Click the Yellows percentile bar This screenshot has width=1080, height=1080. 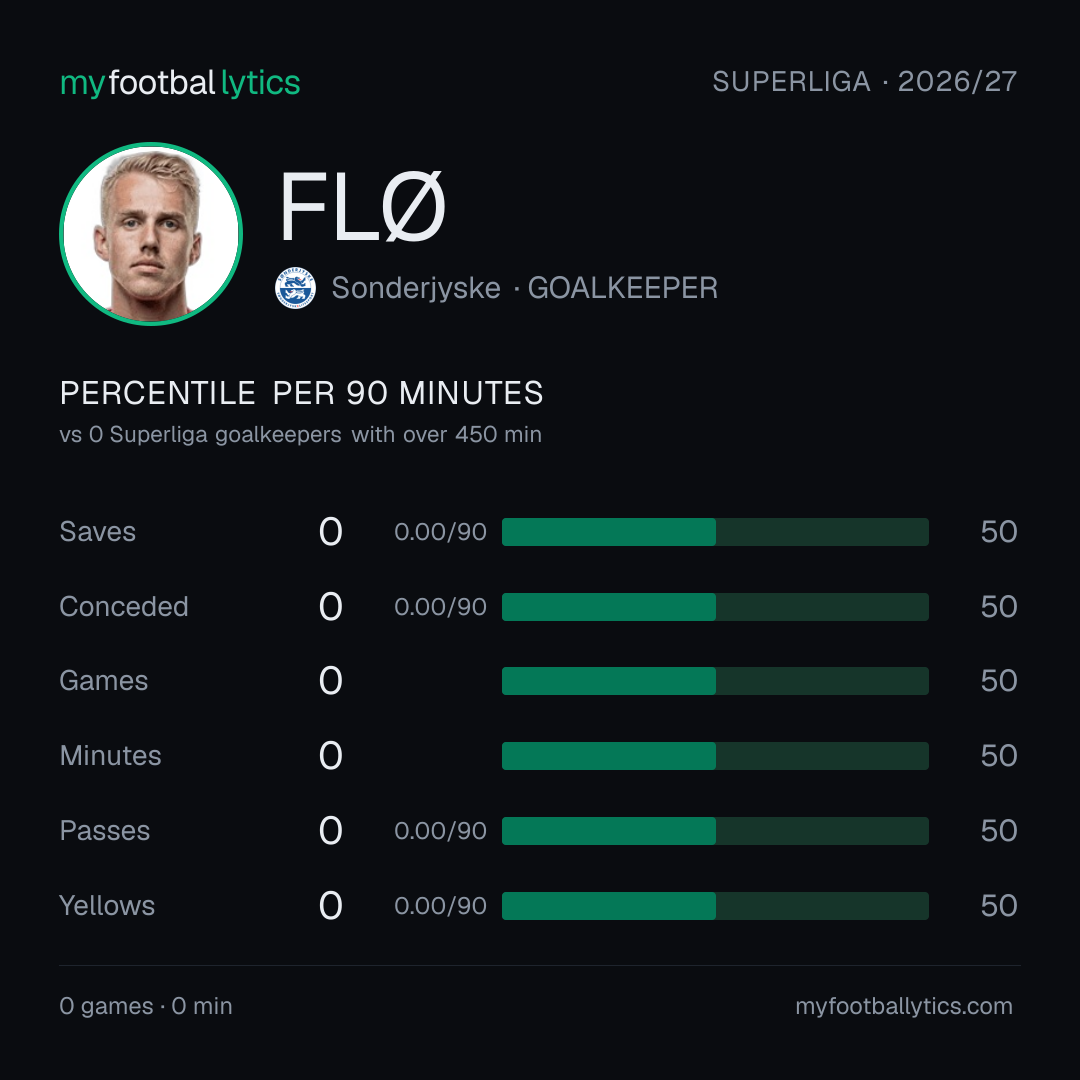(715, 906)
